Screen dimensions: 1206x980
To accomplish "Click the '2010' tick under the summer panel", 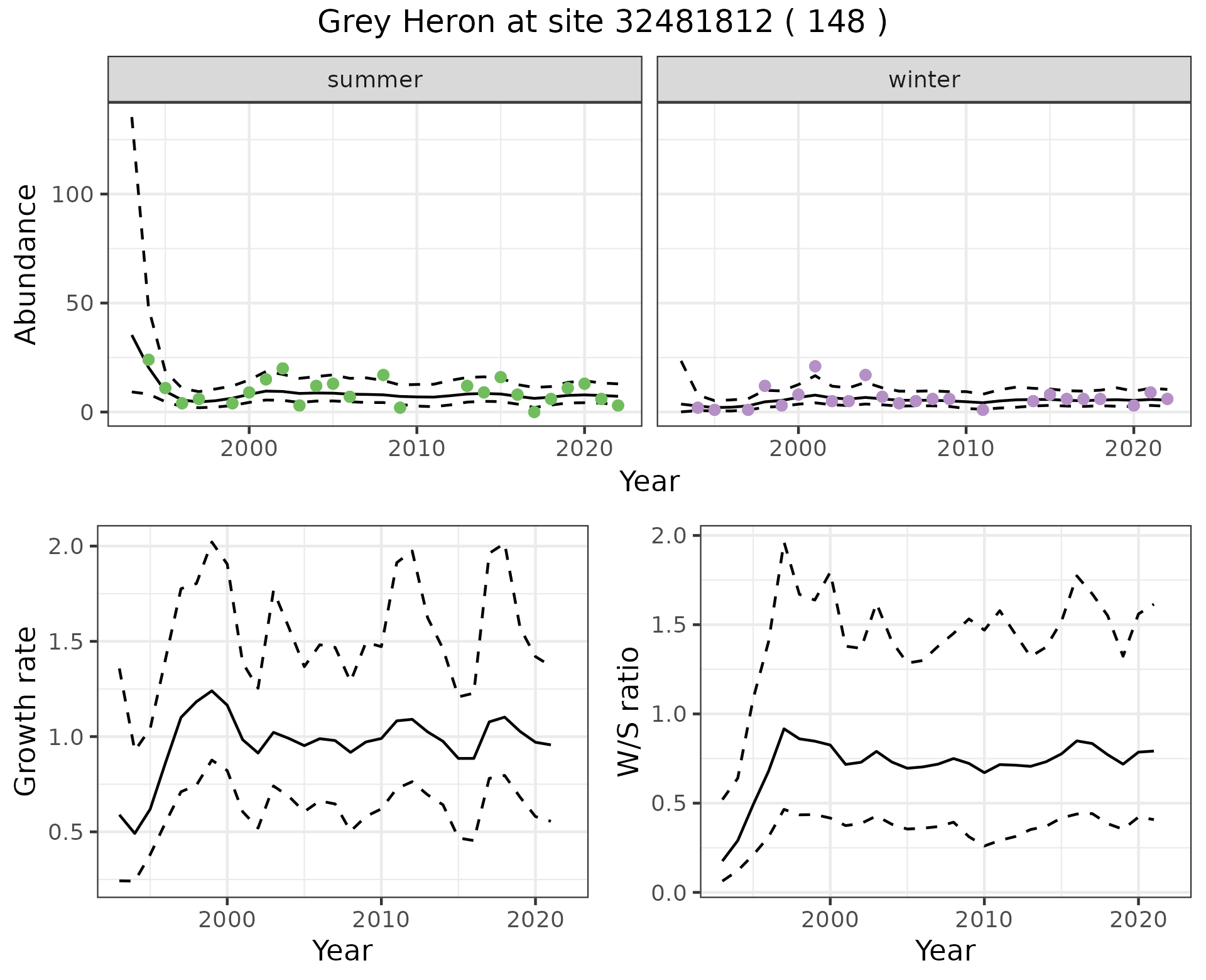I will [x=416, y=449].
